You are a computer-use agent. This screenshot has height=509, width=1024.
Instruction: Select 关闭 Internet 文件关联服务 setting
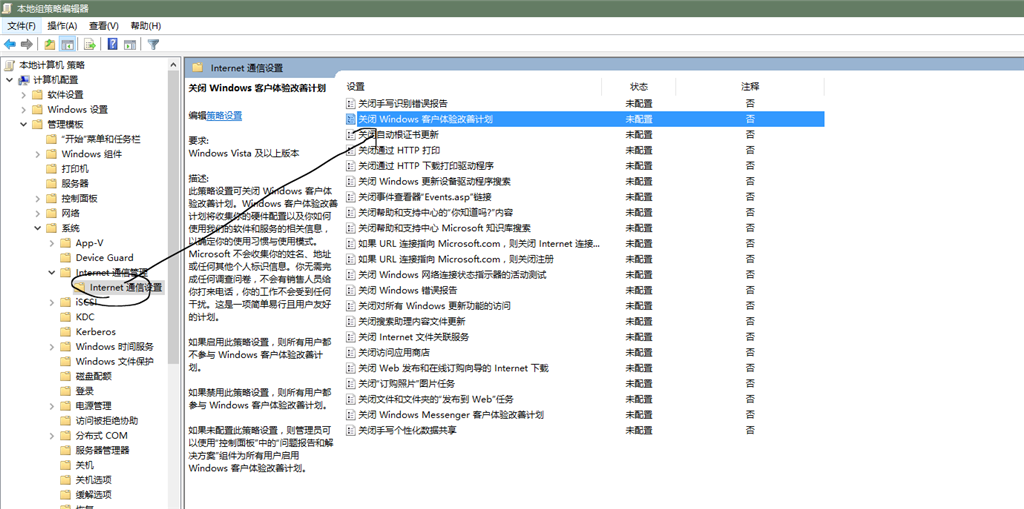click(x=413, y=337)
